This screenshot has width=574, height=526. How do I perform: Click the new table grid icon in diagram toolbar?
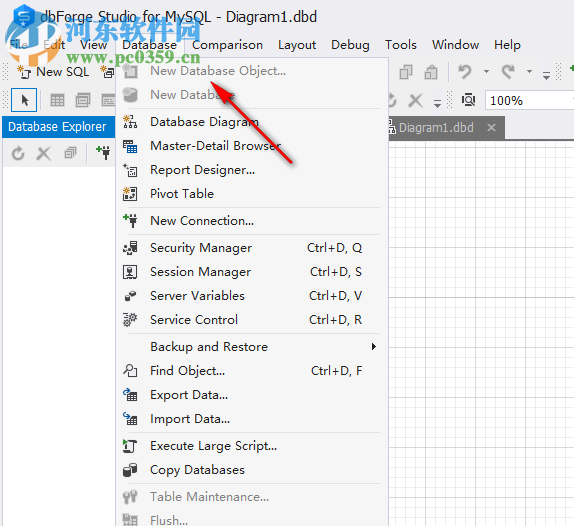[57, 100]
